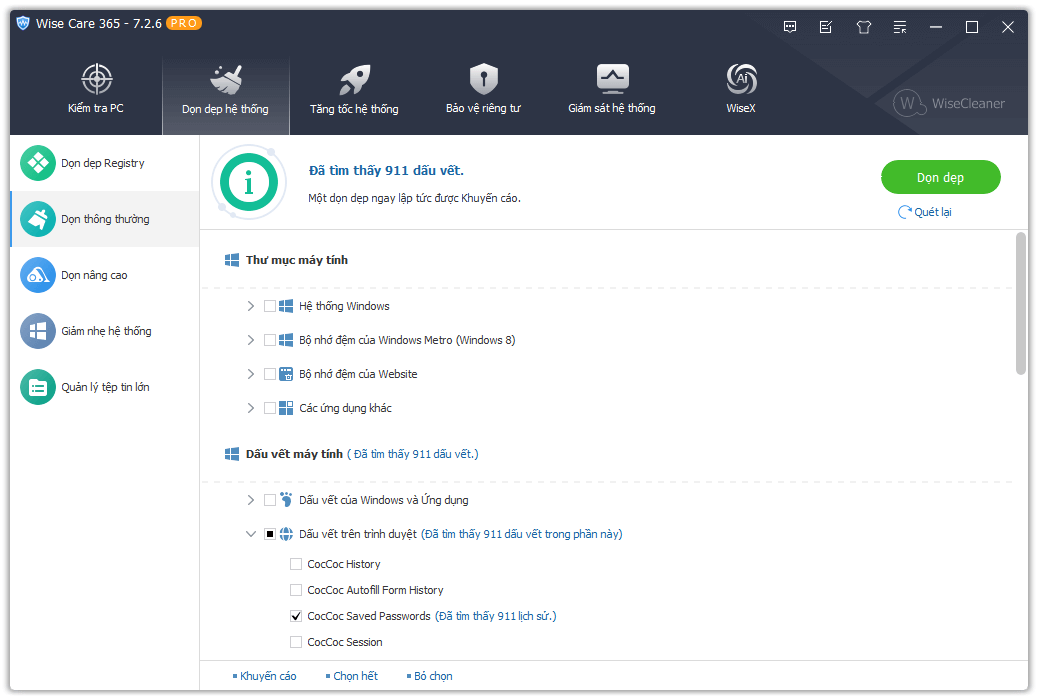Open the main menu list icon
The width and height of the screenshot is (1038, 700).
[900, 27]
